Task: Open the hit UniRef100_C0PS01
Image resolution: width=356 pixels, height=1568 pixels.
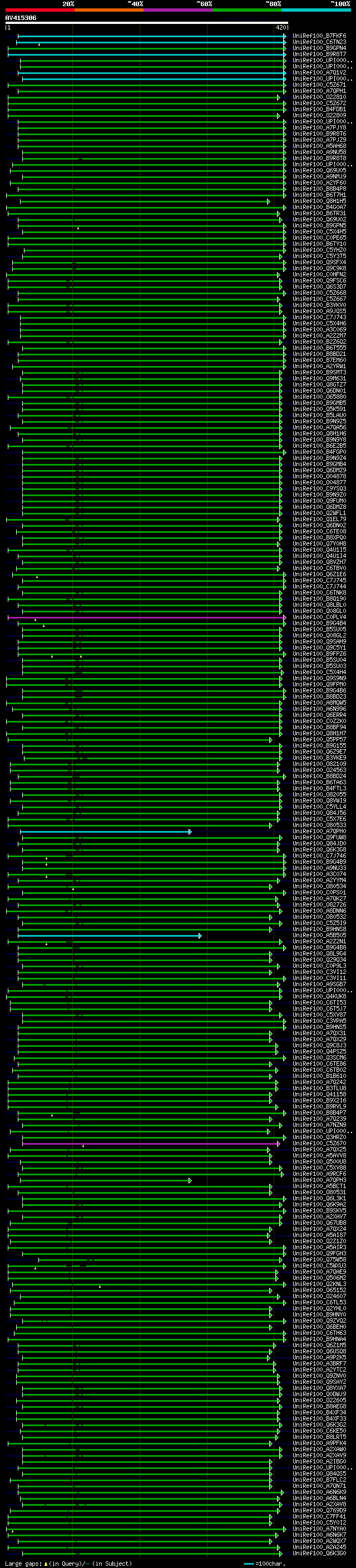Action: click(319, 892)
